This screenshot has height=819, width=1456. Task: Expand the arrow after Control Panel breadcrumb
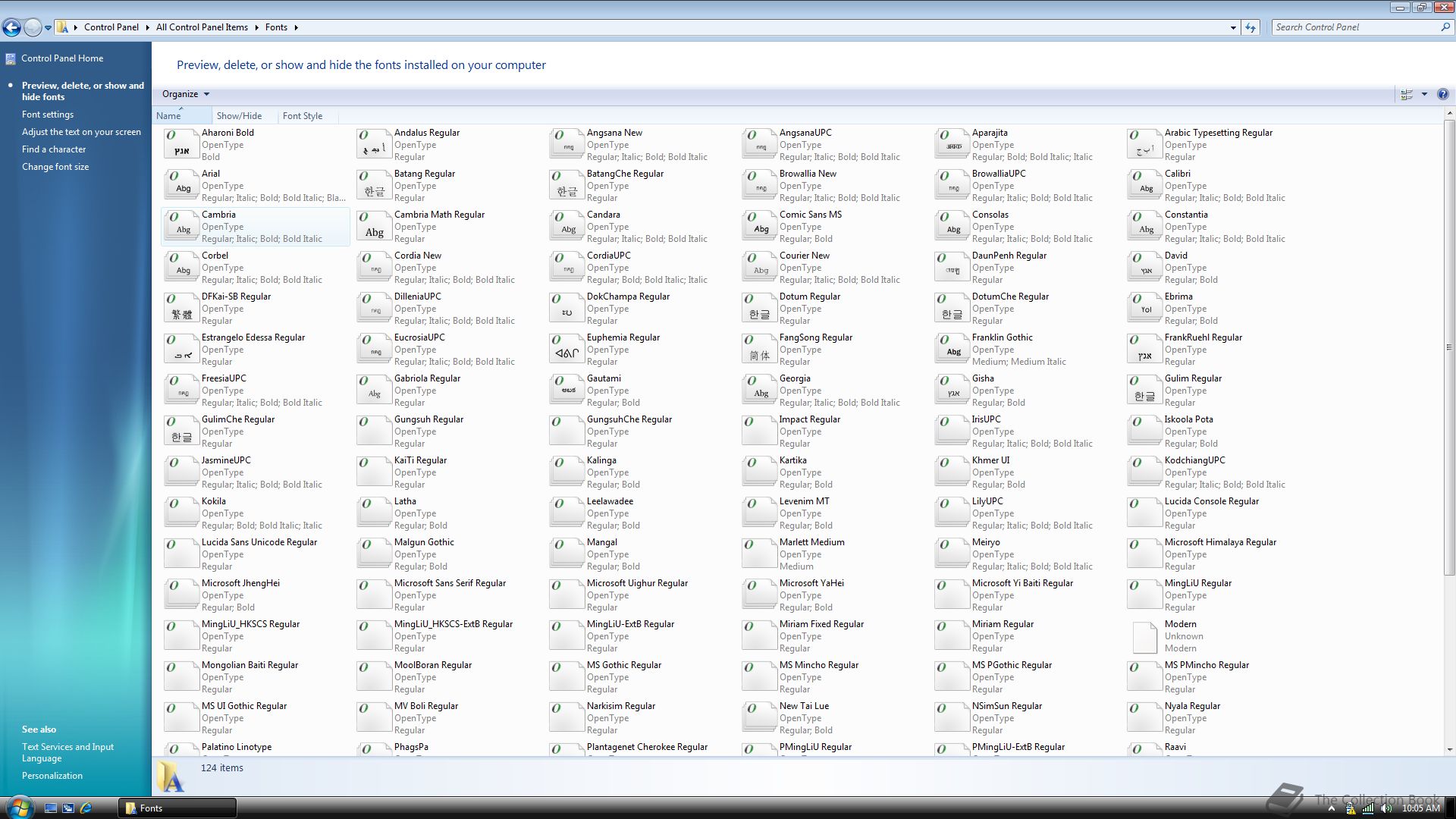click(x=146, y=27)
